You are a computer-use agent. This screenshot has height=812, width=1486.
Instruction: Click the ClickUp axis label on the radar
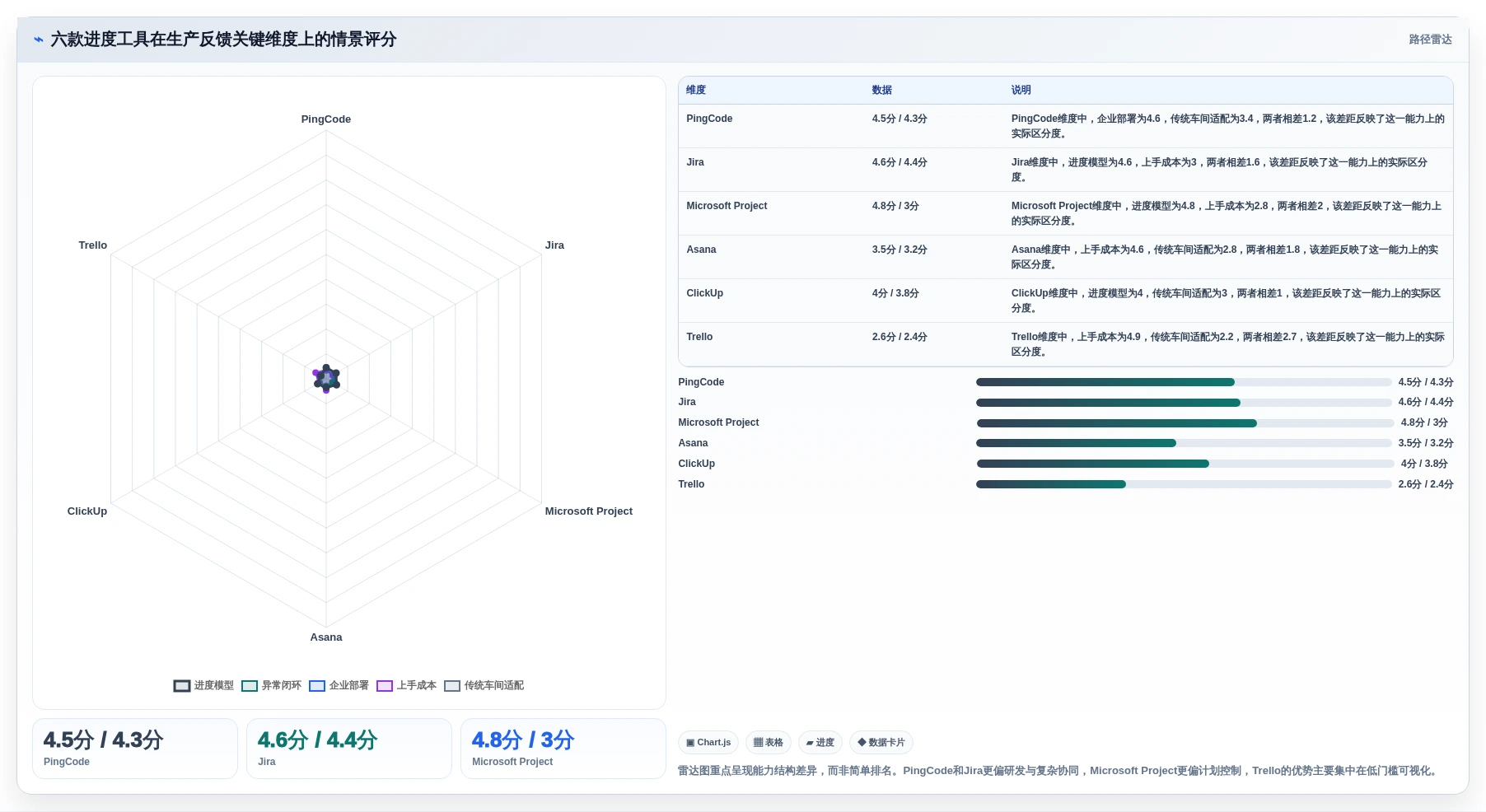click(x=87, y=511)
